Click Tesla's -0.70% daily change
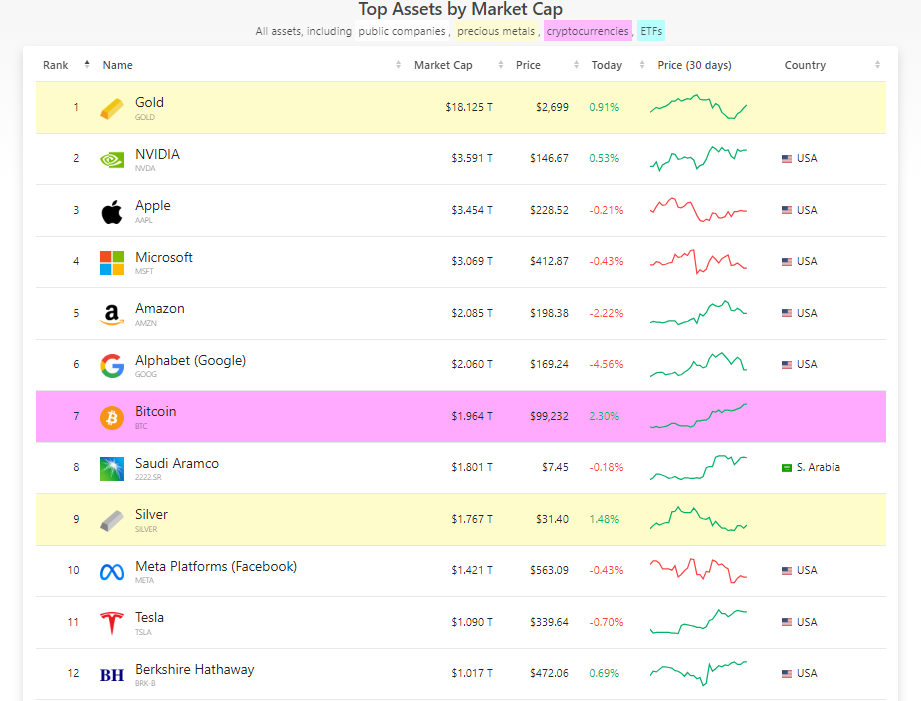Image resolution: width=921 pixels, height=701 pixels. [606, 622]
